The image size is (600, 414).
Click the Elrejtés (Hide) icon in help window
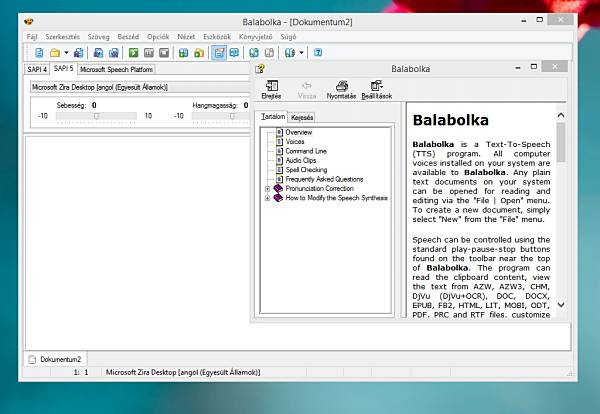pos(271,90)
